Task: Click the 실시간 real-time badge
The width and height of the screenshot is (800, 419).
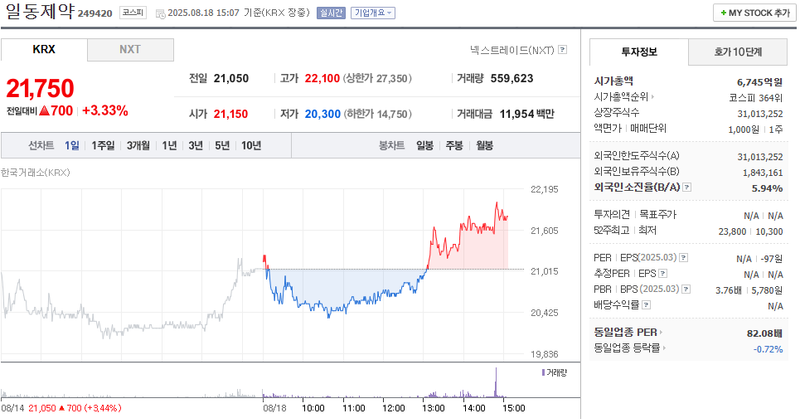Action: tap(331, 13)
